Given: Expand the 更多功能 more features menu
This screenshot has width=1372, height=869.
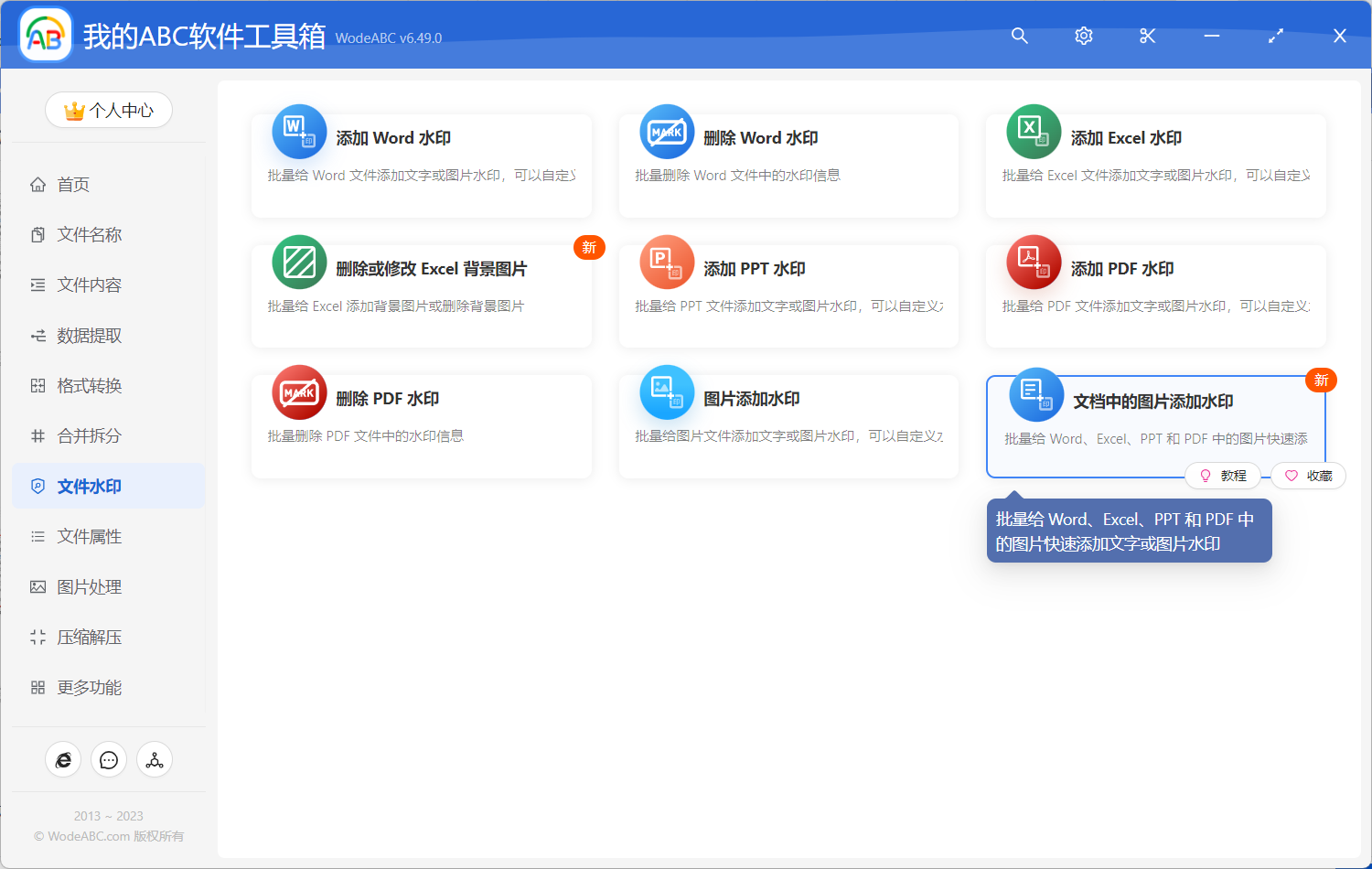Looking at the screenshot, I should pyautogui.click(x=89, y=688).
